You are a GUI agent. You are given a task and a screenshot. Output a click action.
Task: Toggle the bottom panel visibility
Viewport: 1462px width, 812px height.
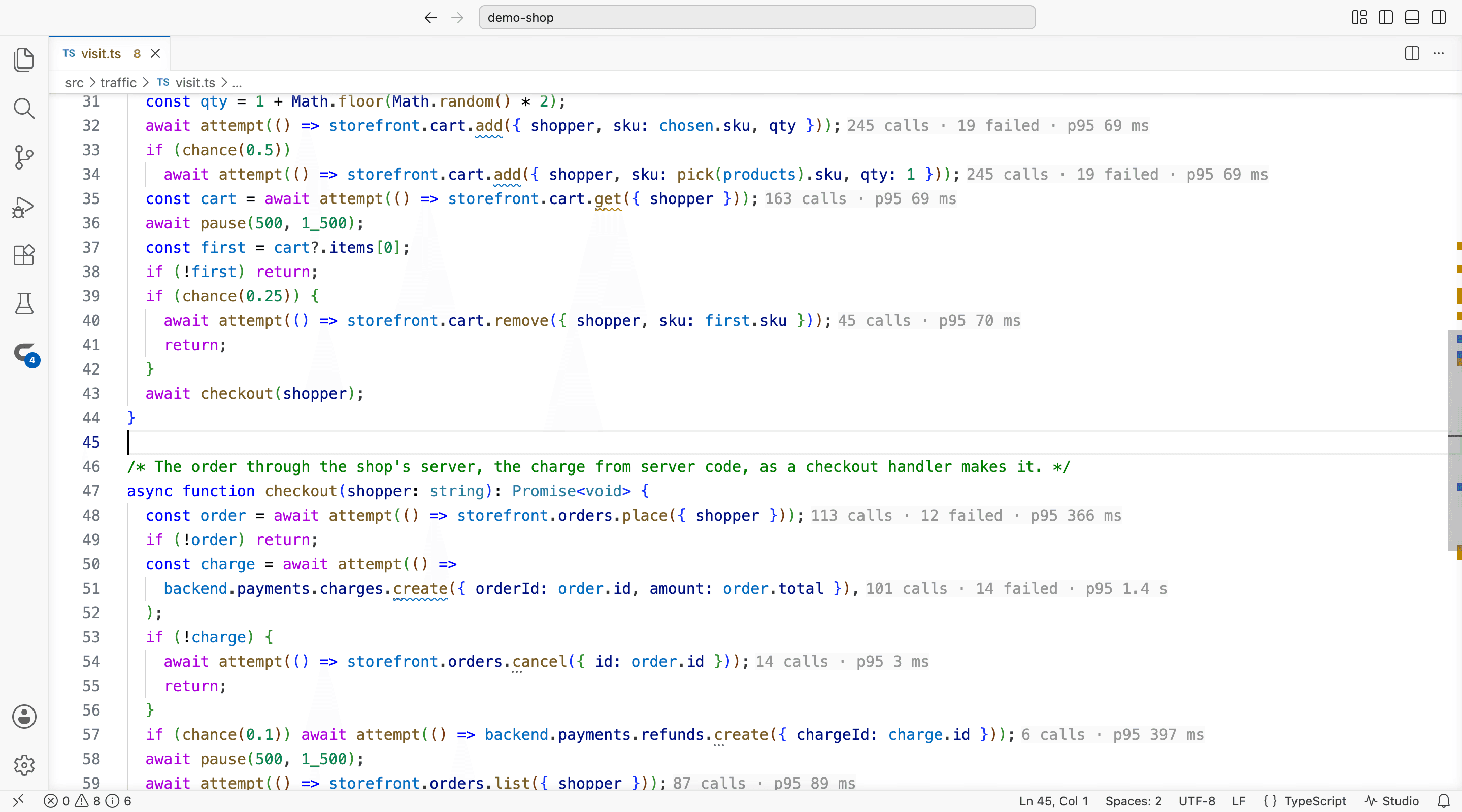point(1412,18)
